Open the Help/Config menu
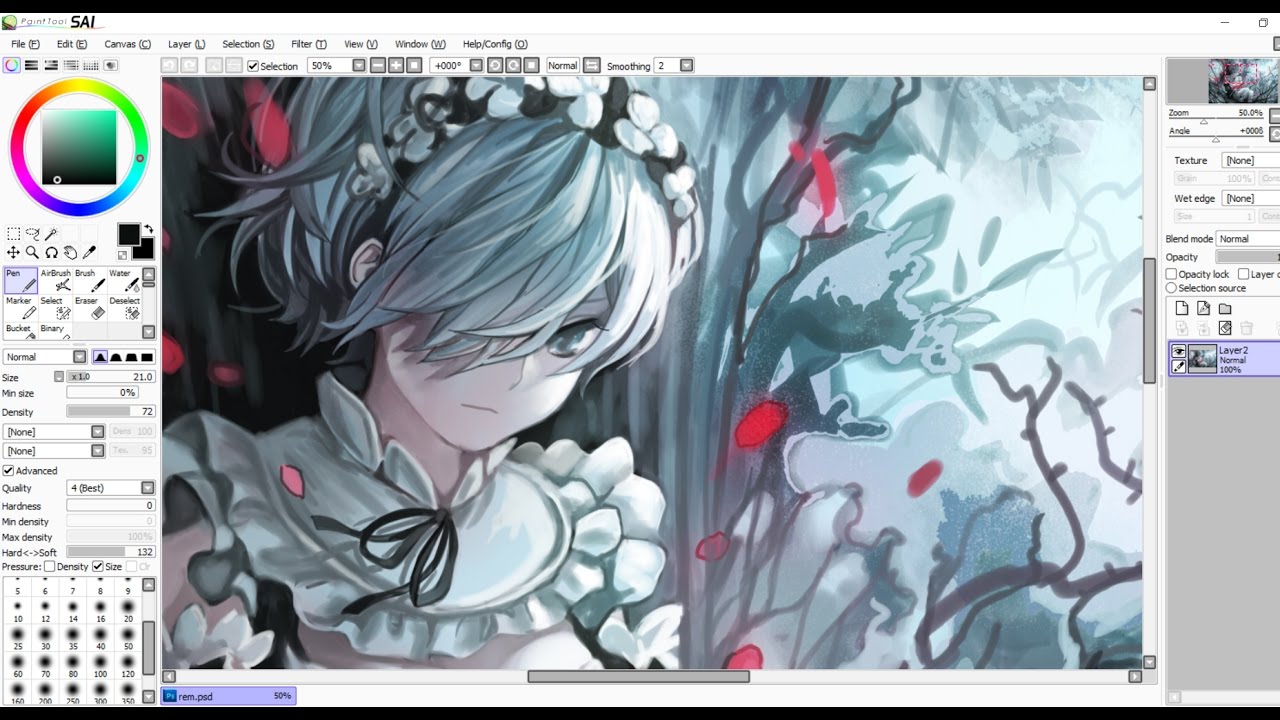The width and height of the screenshot is (1280, 720). [x=494, y=44]
